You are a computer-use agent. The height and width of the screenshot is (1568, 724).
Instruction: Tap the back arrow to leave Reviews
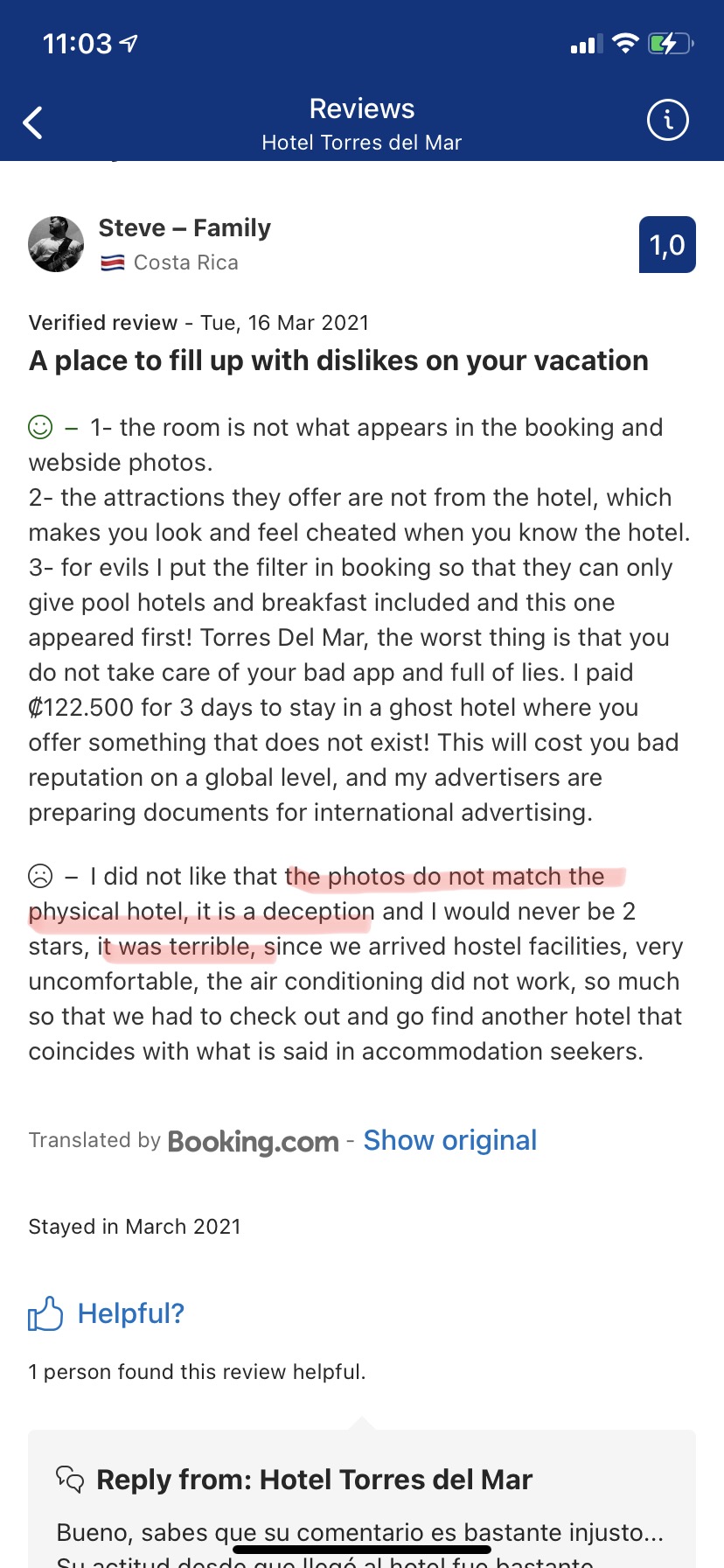coord(33,122)
